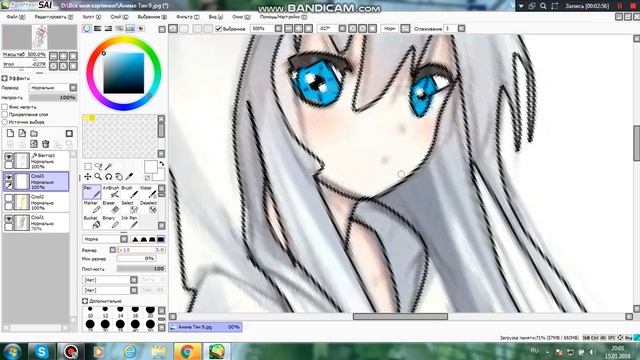Enable Прикрепление слоя checkbox
Screen dimensions: 640x360
tap(5, 115)
